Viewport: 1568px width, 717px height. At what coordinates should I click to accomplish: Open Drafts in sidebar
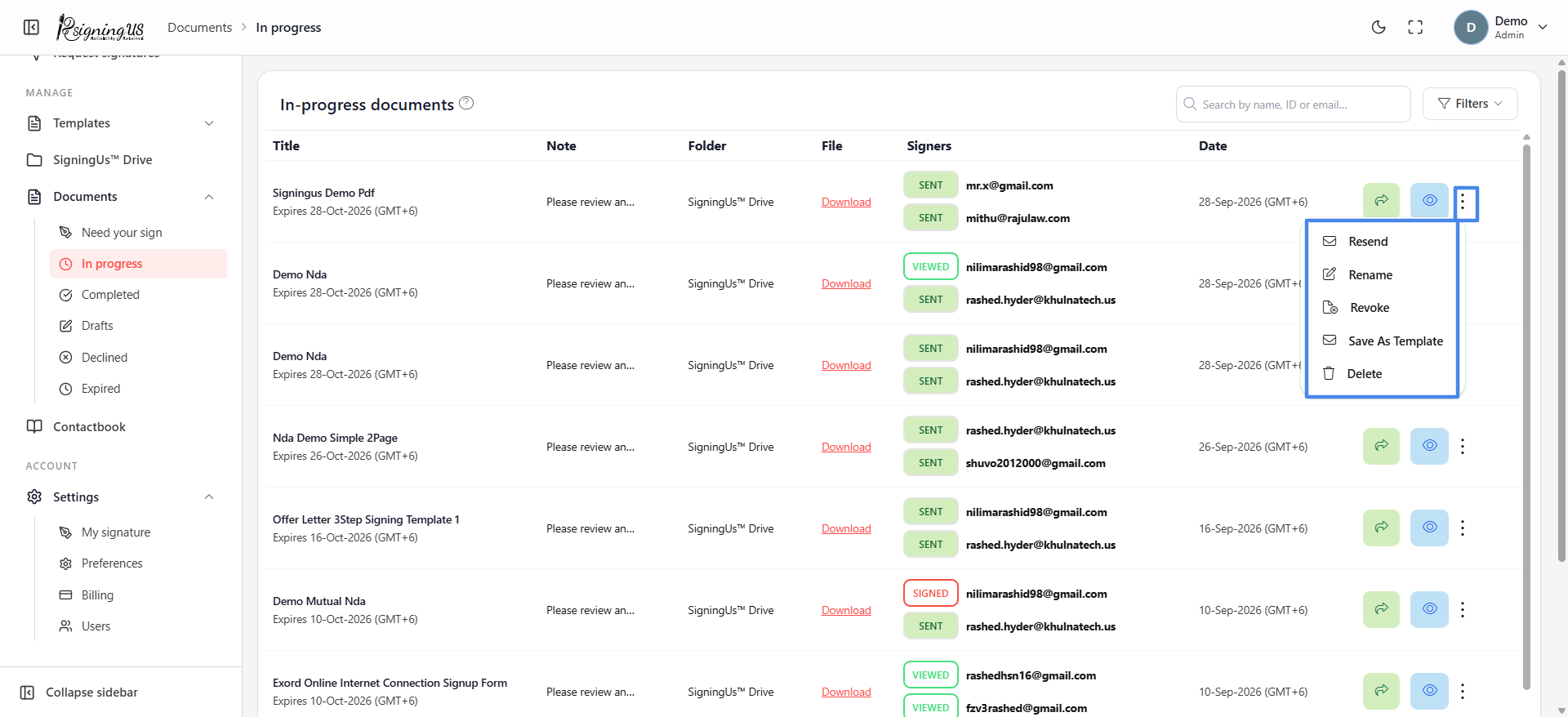[97, 326]
